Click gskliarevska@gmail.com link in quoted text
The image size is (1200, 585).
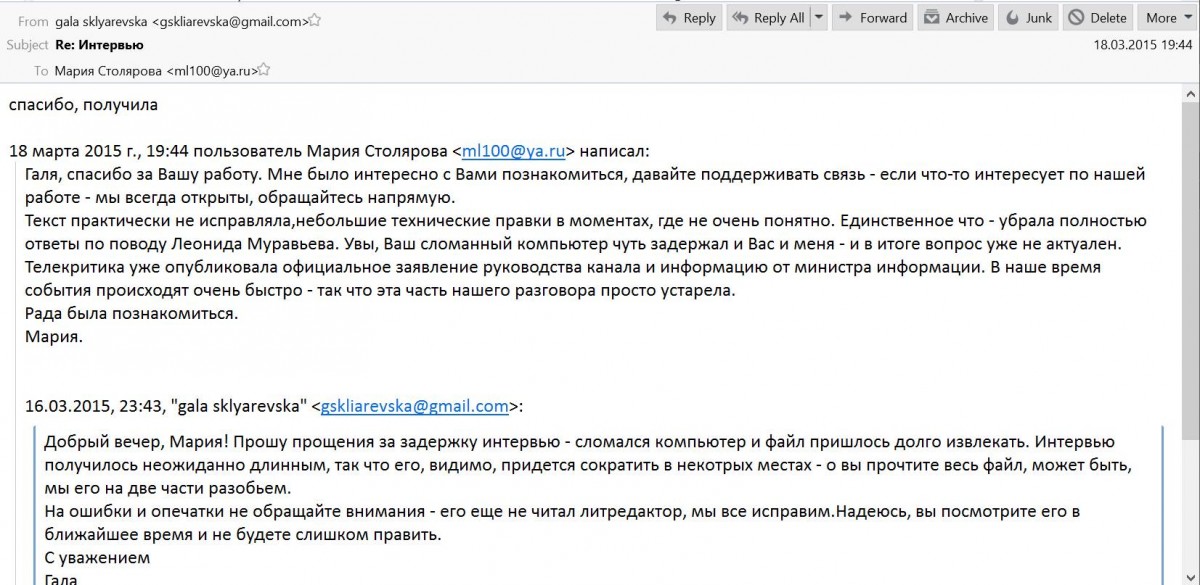(415, 406)
